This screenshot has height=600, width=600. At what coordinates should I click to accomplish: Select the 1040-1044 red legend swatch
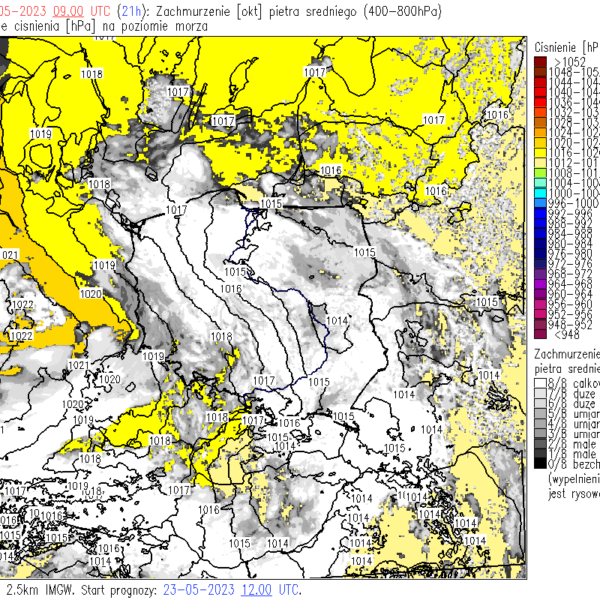pyautogui.click(x=540, y=92)
